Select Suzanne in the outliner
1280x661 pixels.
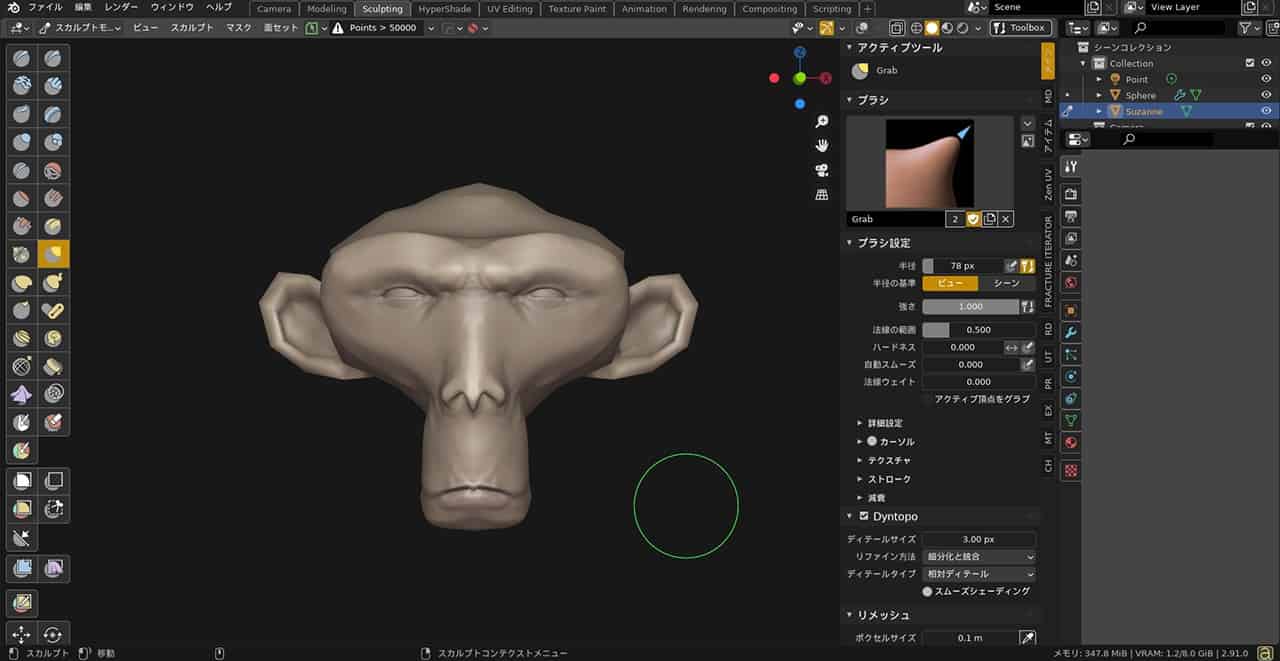(x=1144, y=111)
